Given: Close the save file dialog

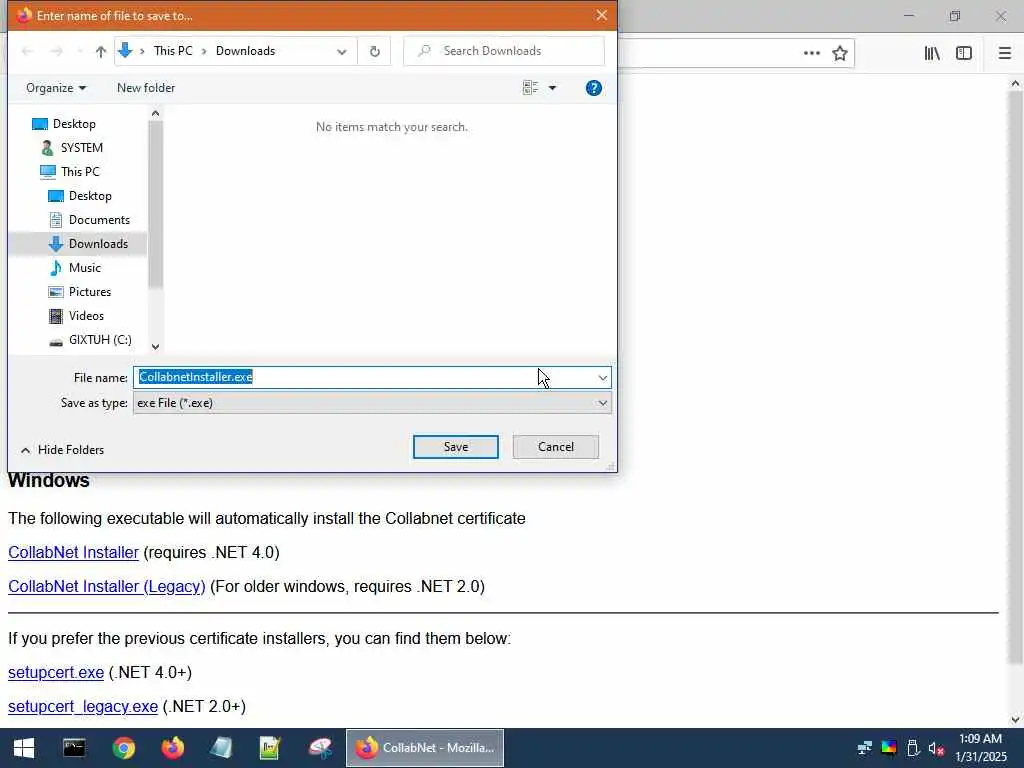Looking at the screenshot, I should pyautogui.click(x=601, y=15).
